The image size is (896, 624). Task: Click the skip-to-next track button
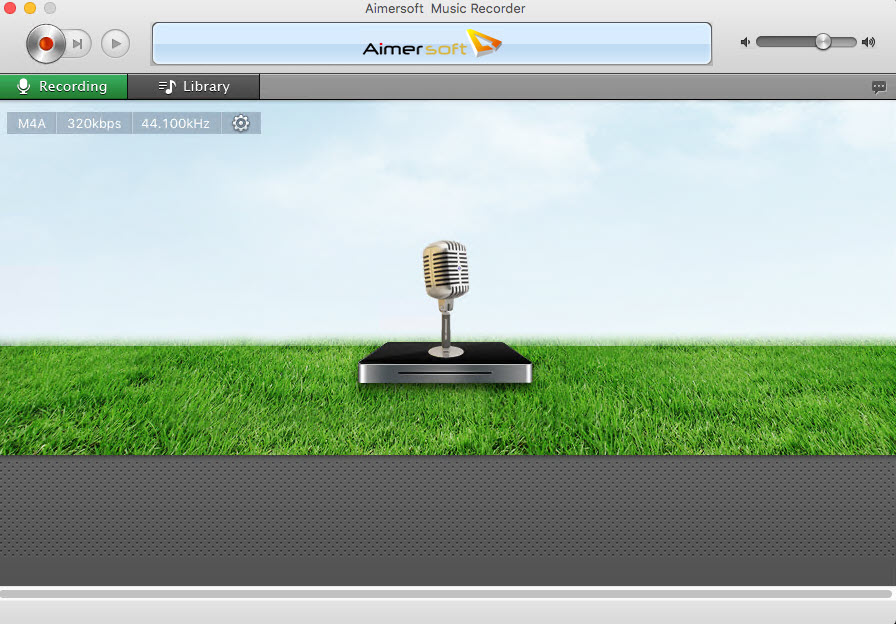coord(79,43)
